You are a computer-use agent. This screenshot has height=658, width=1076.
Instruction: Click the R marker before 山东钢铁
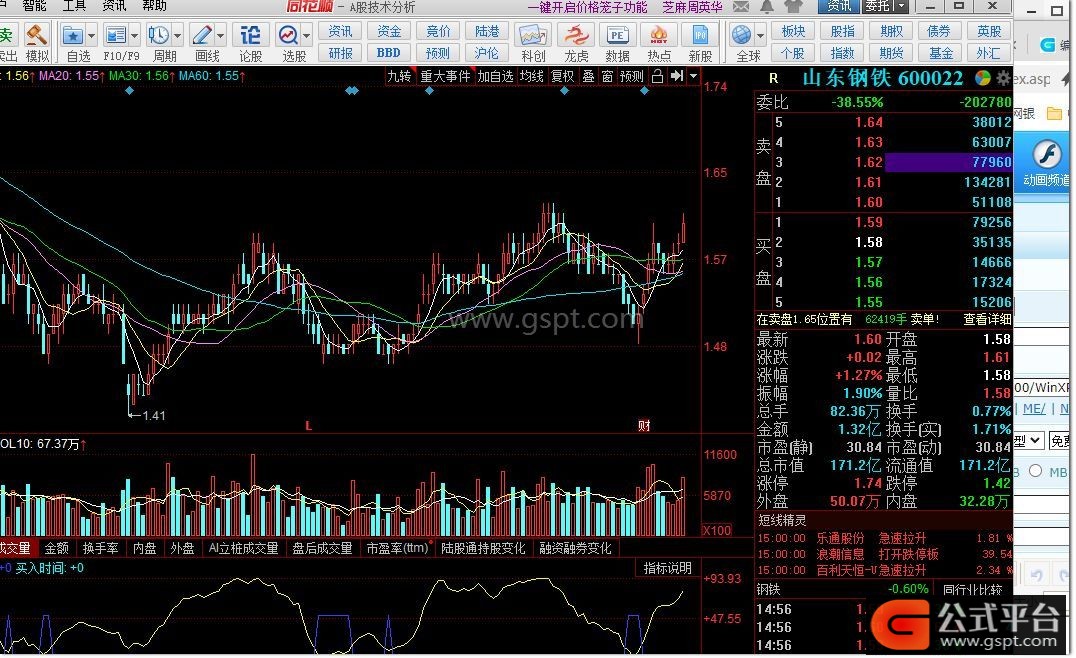[773, 79]
